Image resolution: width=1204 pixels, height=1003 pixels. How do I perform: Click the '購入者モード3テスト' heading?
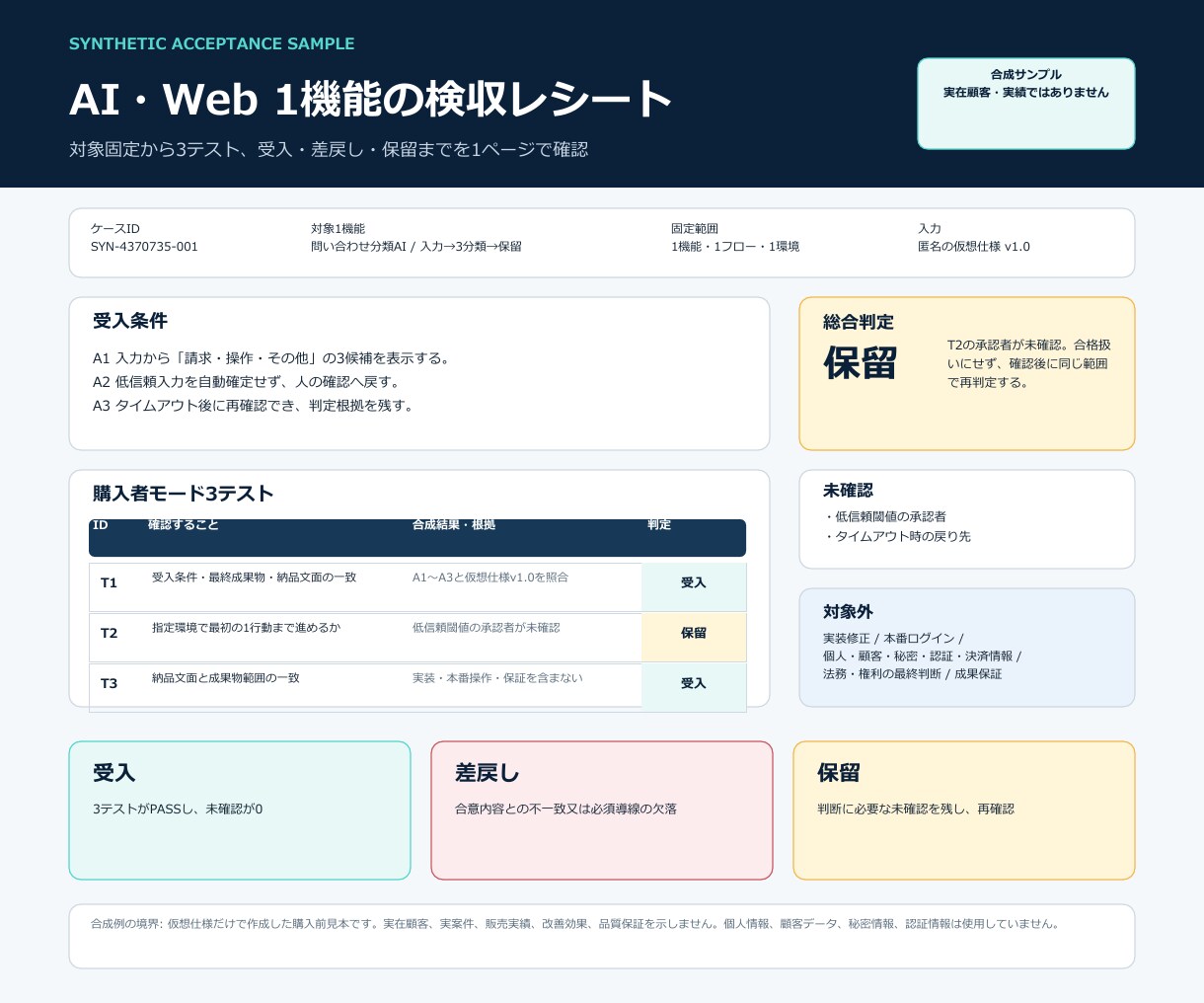[x=184, y=494]
